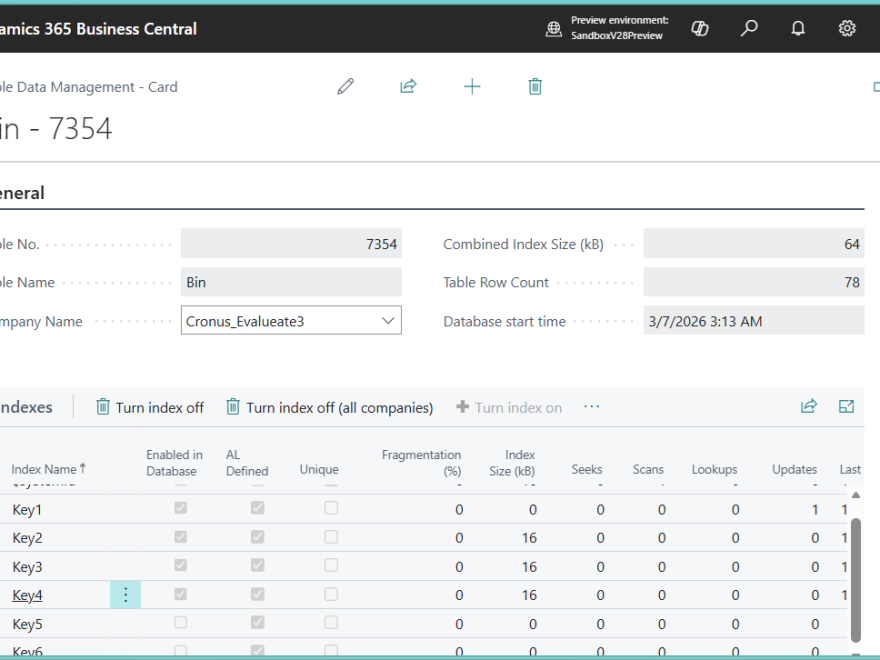Open the settings gear
The height and width of the screenshot is (660, 880).
847,28
